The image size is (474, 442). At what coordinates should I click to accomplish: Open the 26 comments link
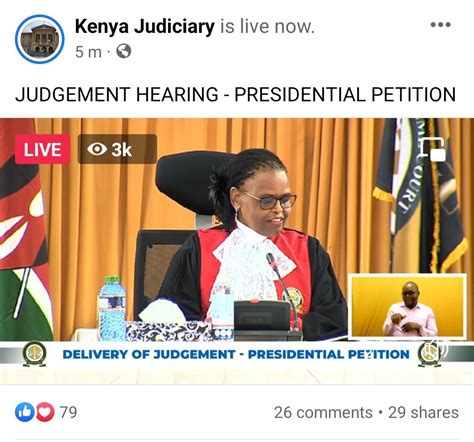pos(323,412)
